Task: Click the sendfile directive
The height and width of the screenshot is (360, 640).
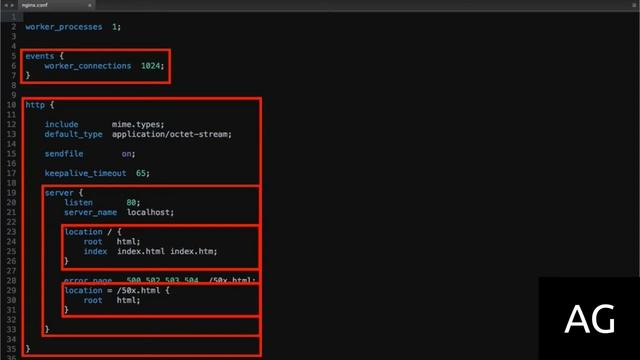Action: pos(64,154)
